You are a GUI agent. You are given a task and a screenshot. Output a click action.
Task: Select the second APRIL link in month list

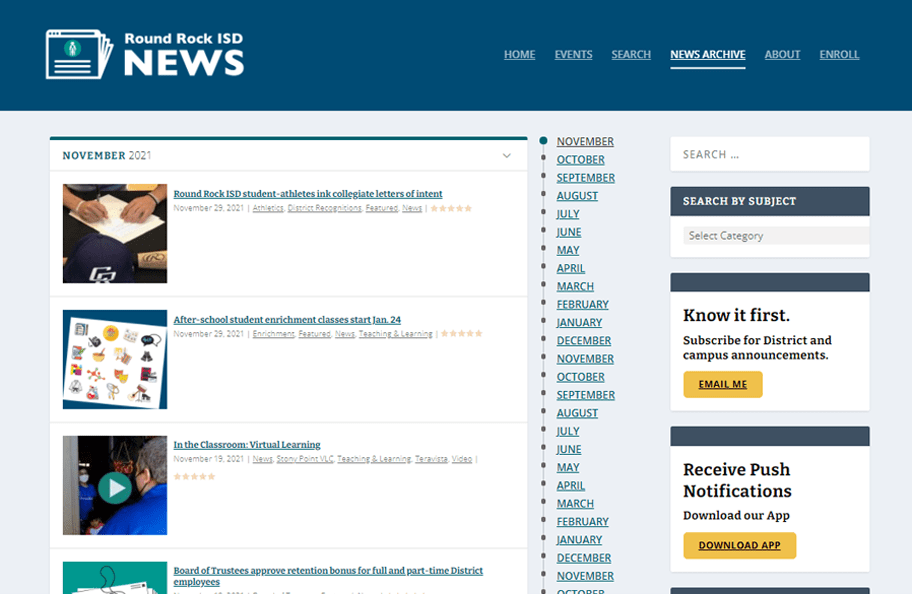571,485
